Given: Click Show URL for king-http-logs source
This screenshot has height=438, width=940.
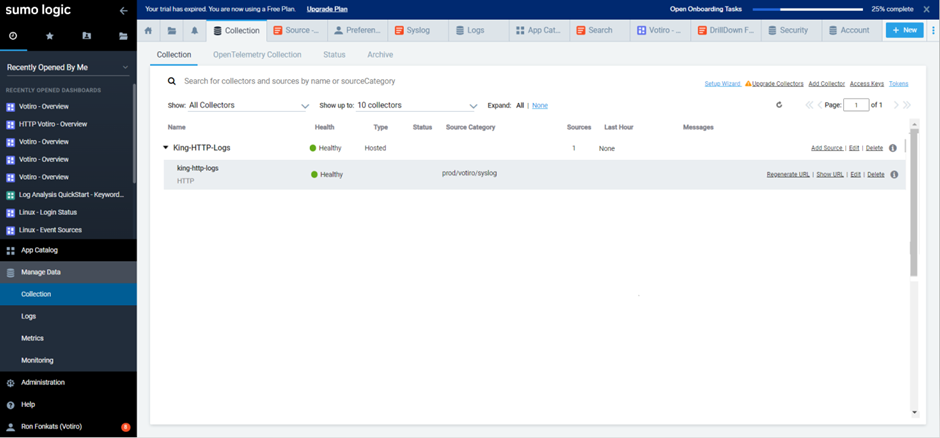Looking at the screenshot, I should (830, 174).
